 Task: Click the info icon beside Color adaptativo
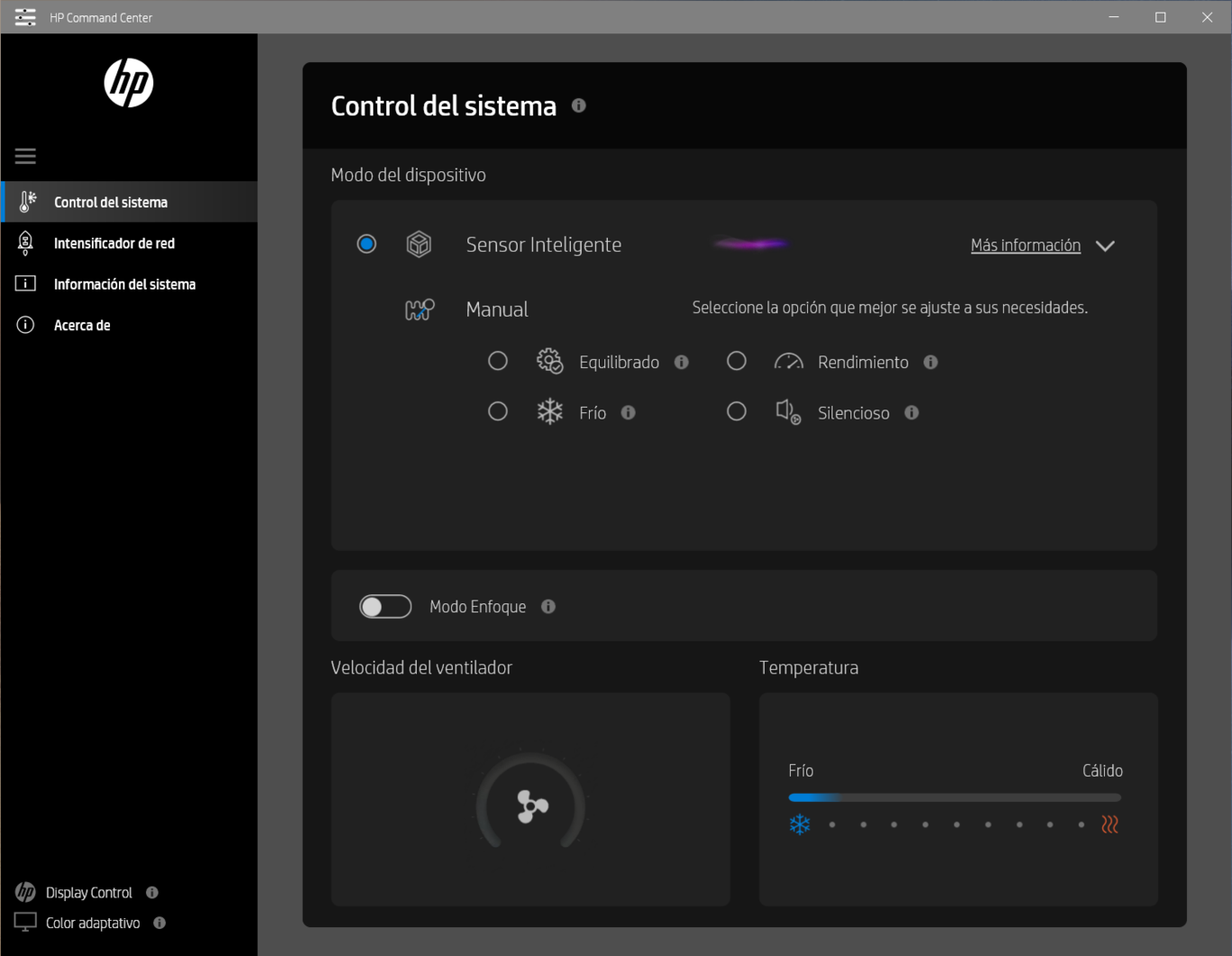click(x=160, y=923)
